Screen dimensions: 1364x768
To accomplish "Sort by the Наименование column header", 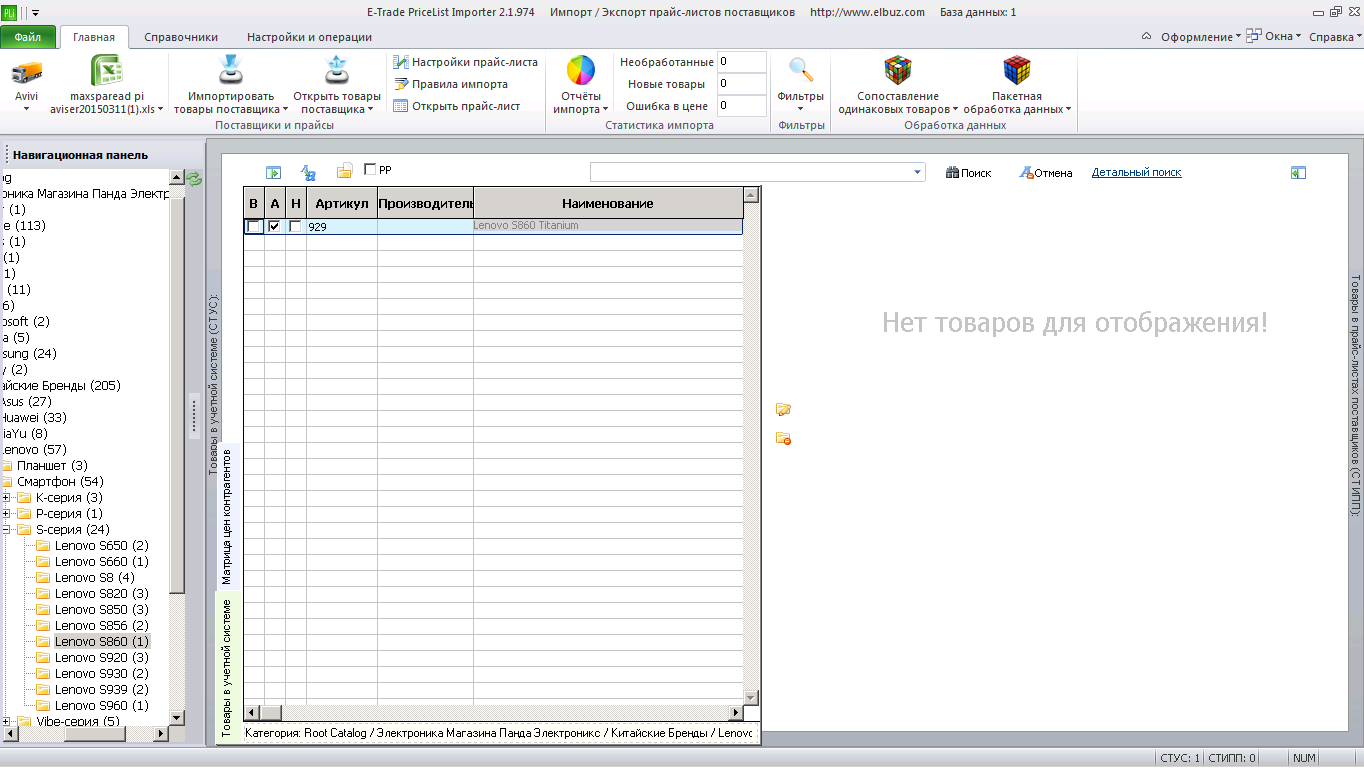I will pyautogui.click(x=608, y=203).
